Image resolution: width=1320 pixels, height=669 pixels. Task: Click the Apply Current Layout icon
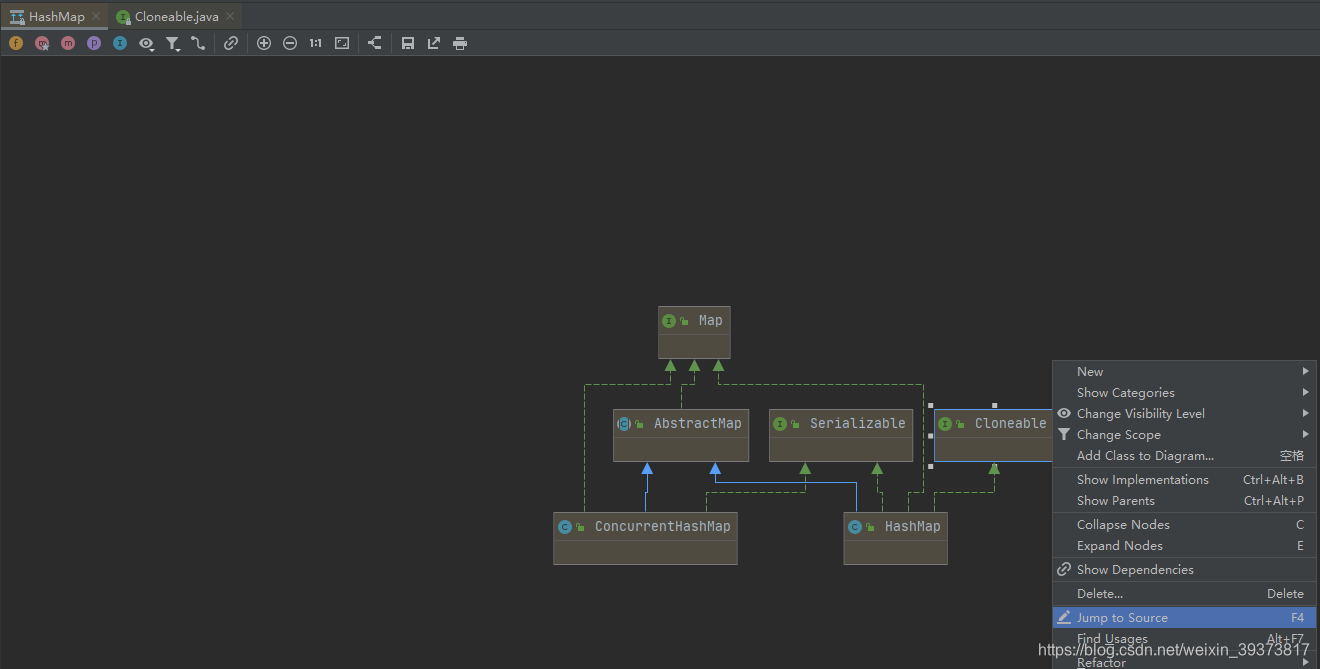point(375,43)
